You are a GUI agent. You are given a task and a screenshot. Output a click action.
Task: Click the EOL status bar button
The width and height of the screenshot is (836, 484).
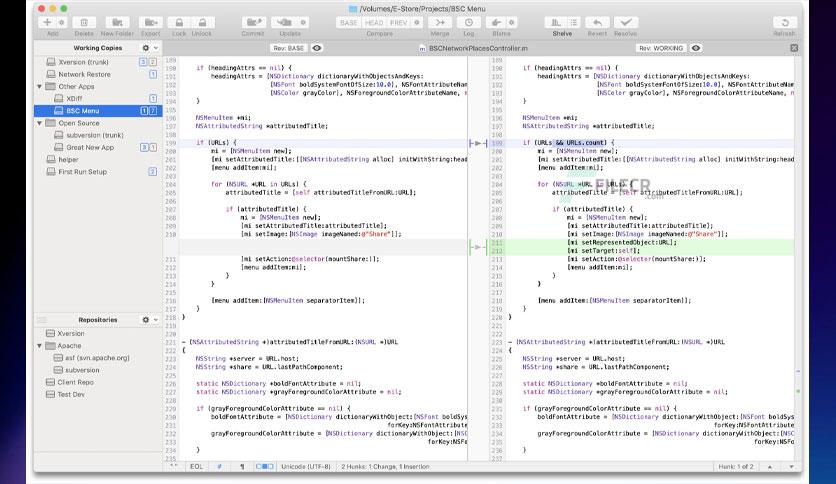click(x=196, y=467)
